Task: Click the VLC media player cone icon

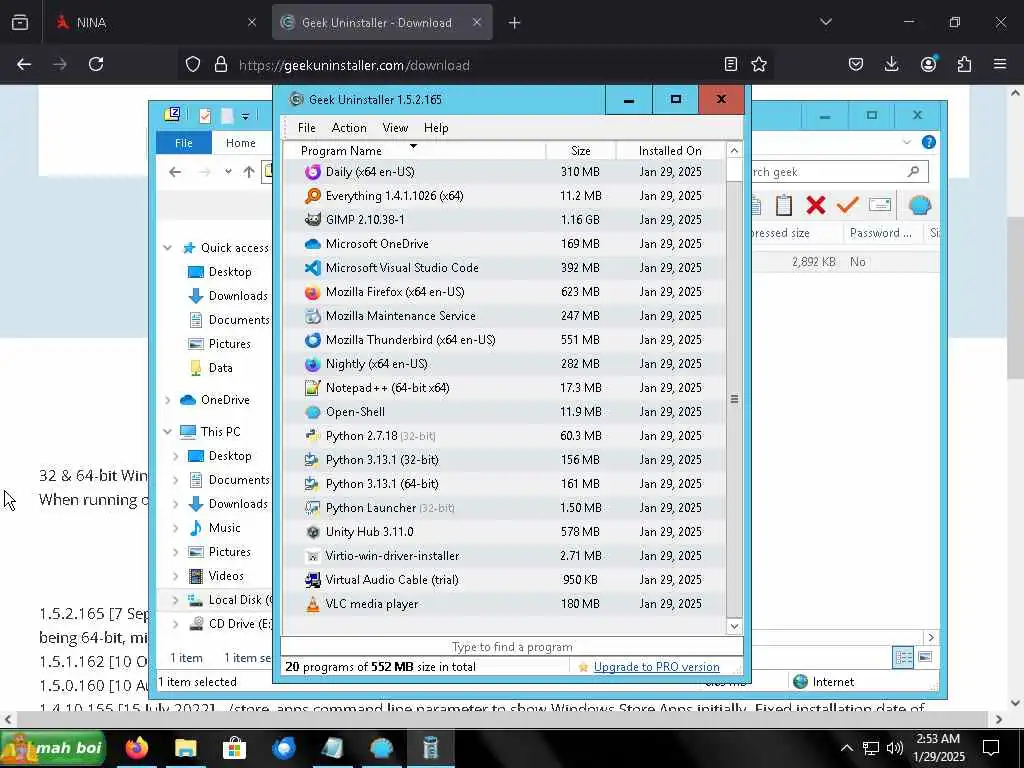Action: tap(313, 604)
